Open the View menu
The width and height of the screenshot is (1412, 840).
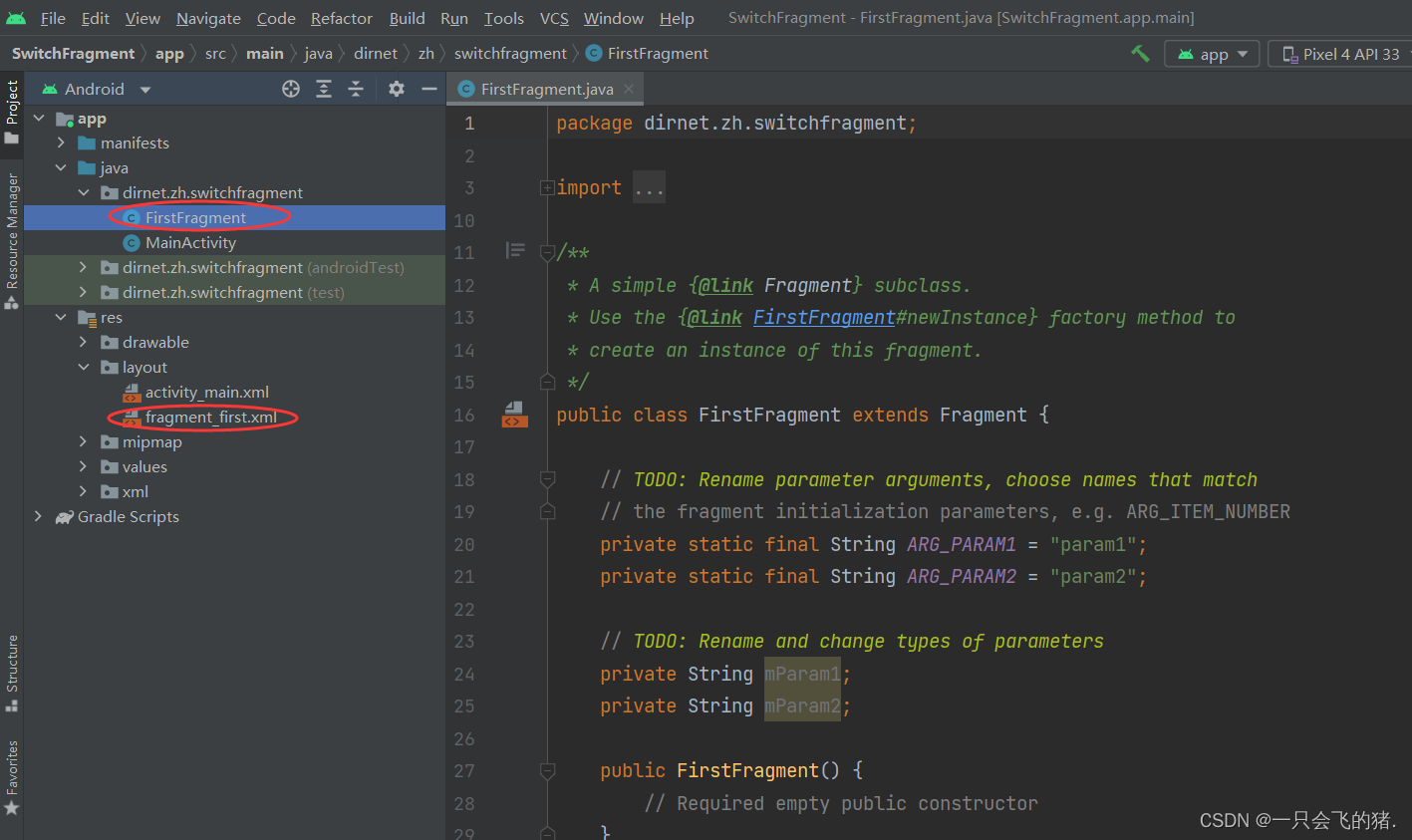point(142,18)
